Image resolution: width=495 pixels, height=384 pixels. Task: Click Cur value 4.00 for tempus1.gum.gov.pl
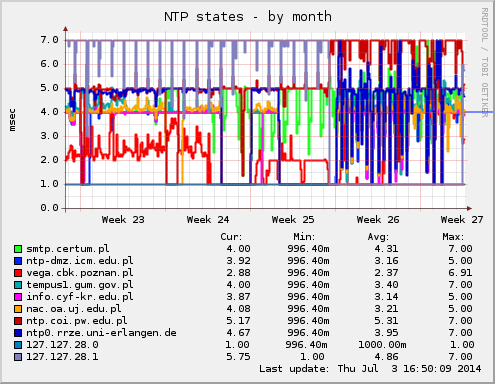click(238, 285)
